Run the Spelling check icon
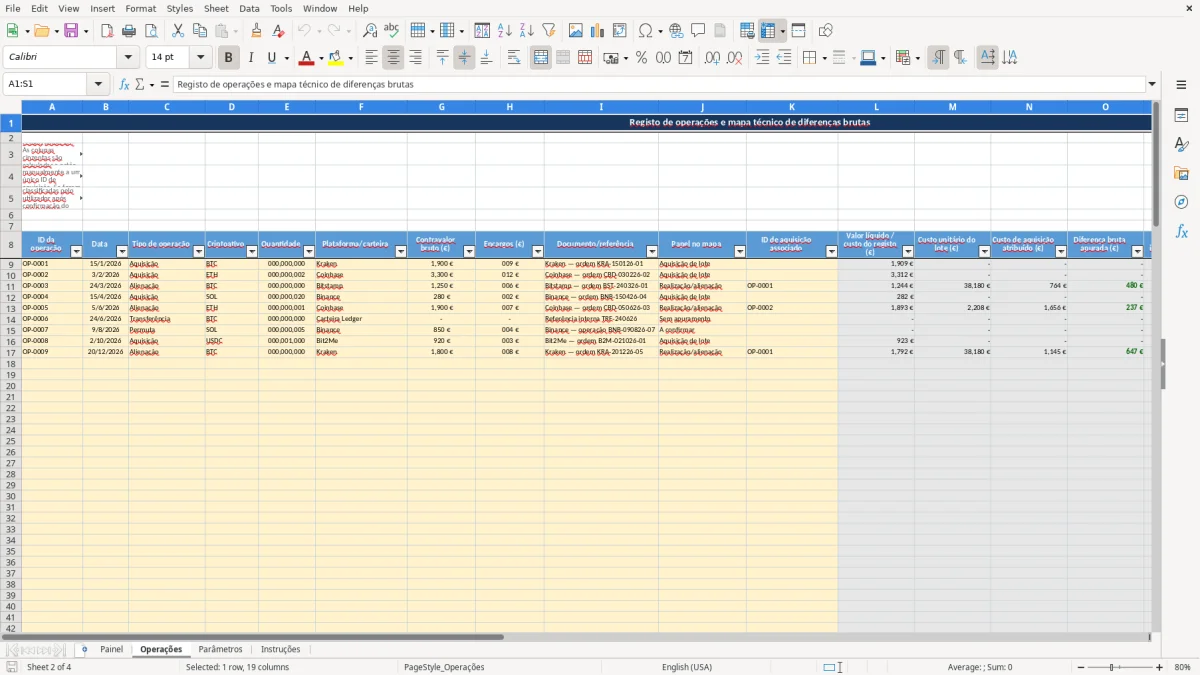The width and height of the screenshot is (1200, 675). [x=391, y=31]
